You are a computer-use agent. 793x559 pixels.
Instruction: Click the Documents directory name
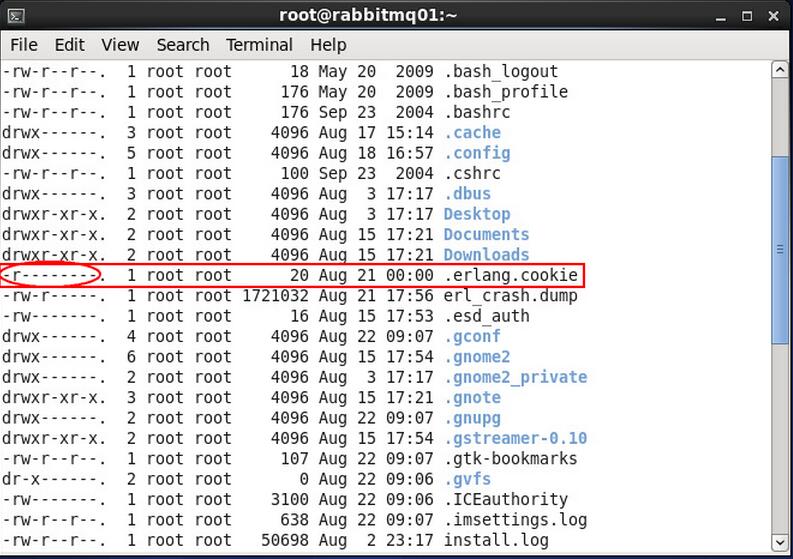(x=486, y=234)
